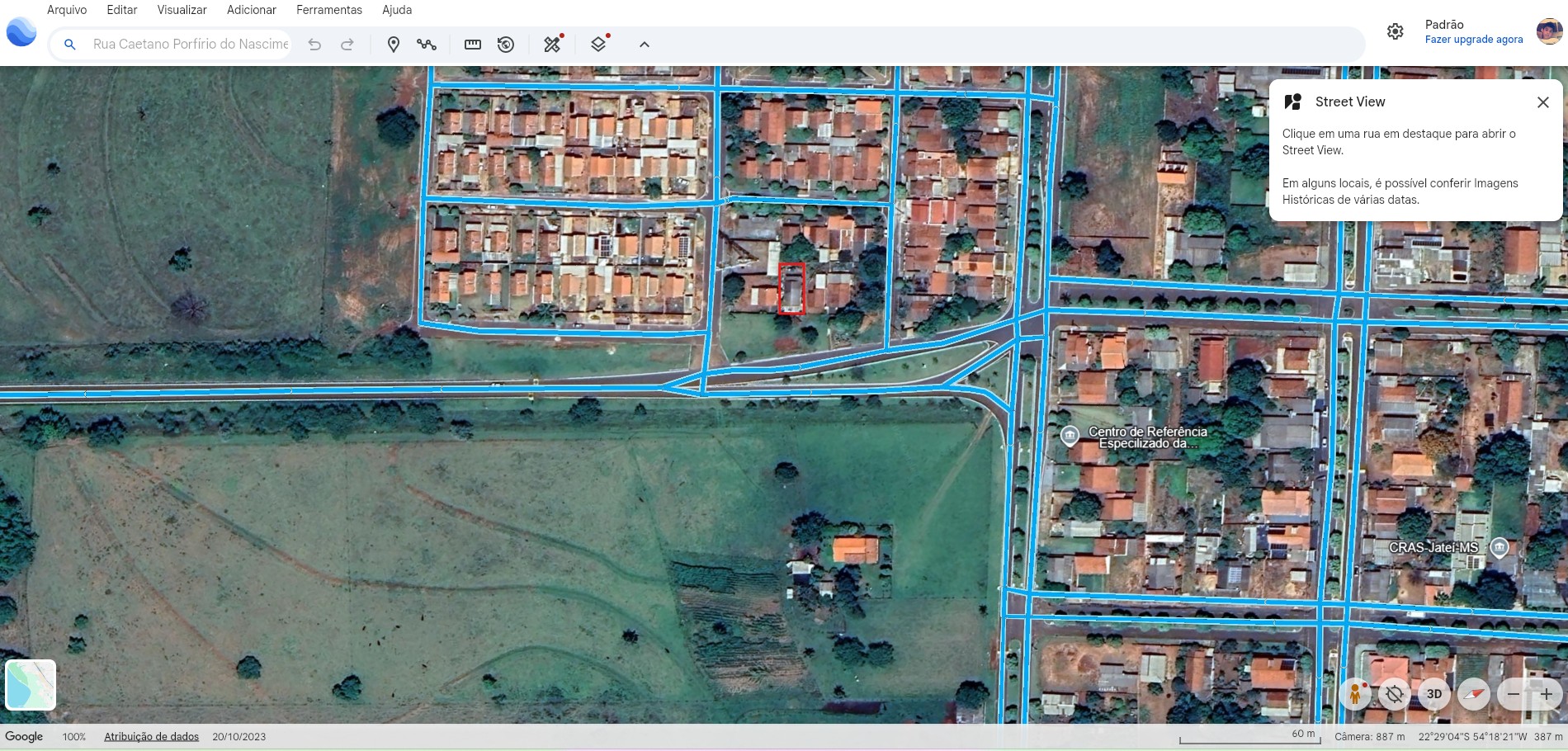Click the Fazer upgrade agora link

[1473, 40]
